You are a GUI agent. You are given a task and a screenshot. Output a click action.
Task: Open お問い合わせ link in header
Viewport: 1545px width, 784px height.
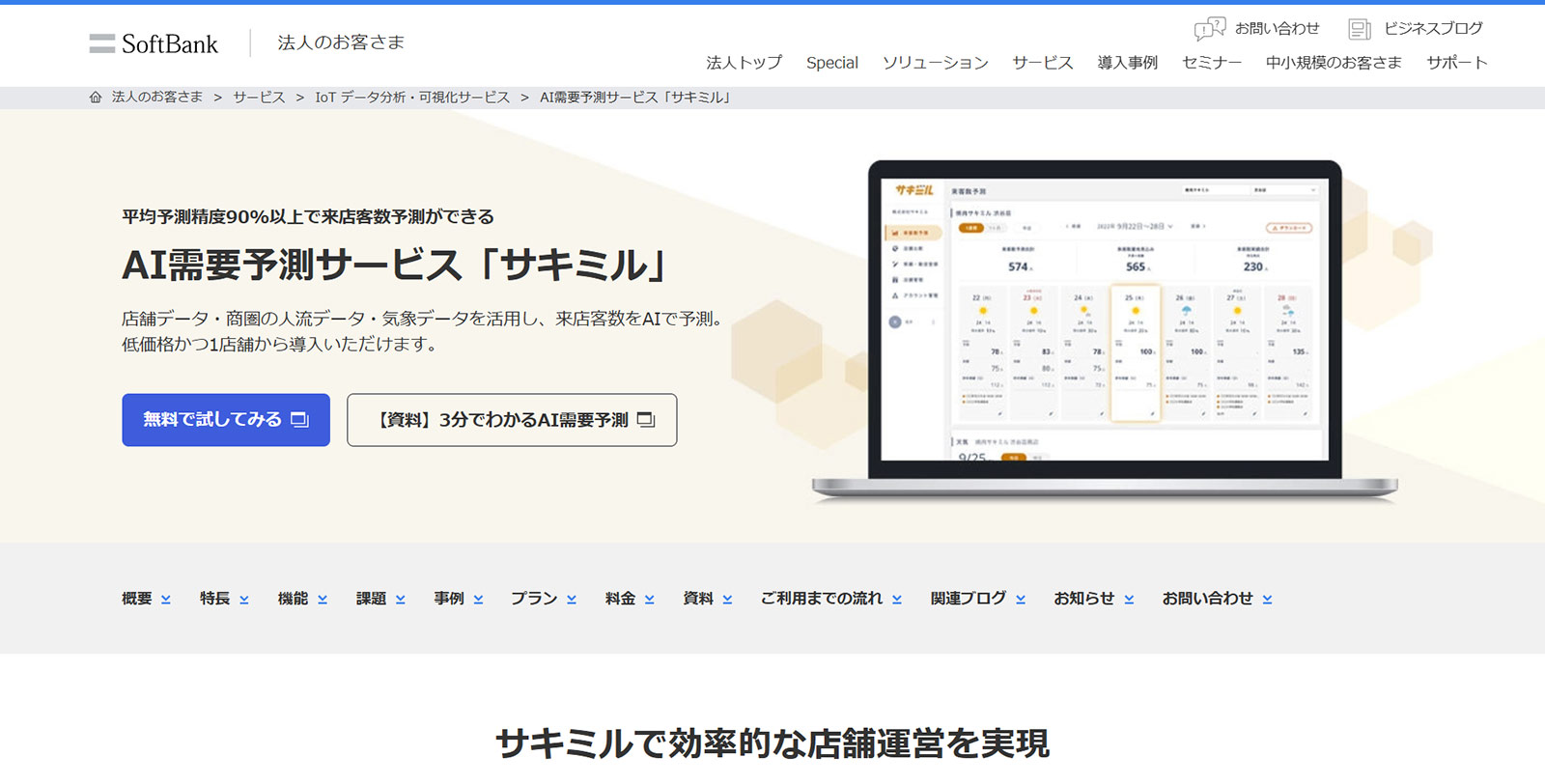(x=1277, y=29)
